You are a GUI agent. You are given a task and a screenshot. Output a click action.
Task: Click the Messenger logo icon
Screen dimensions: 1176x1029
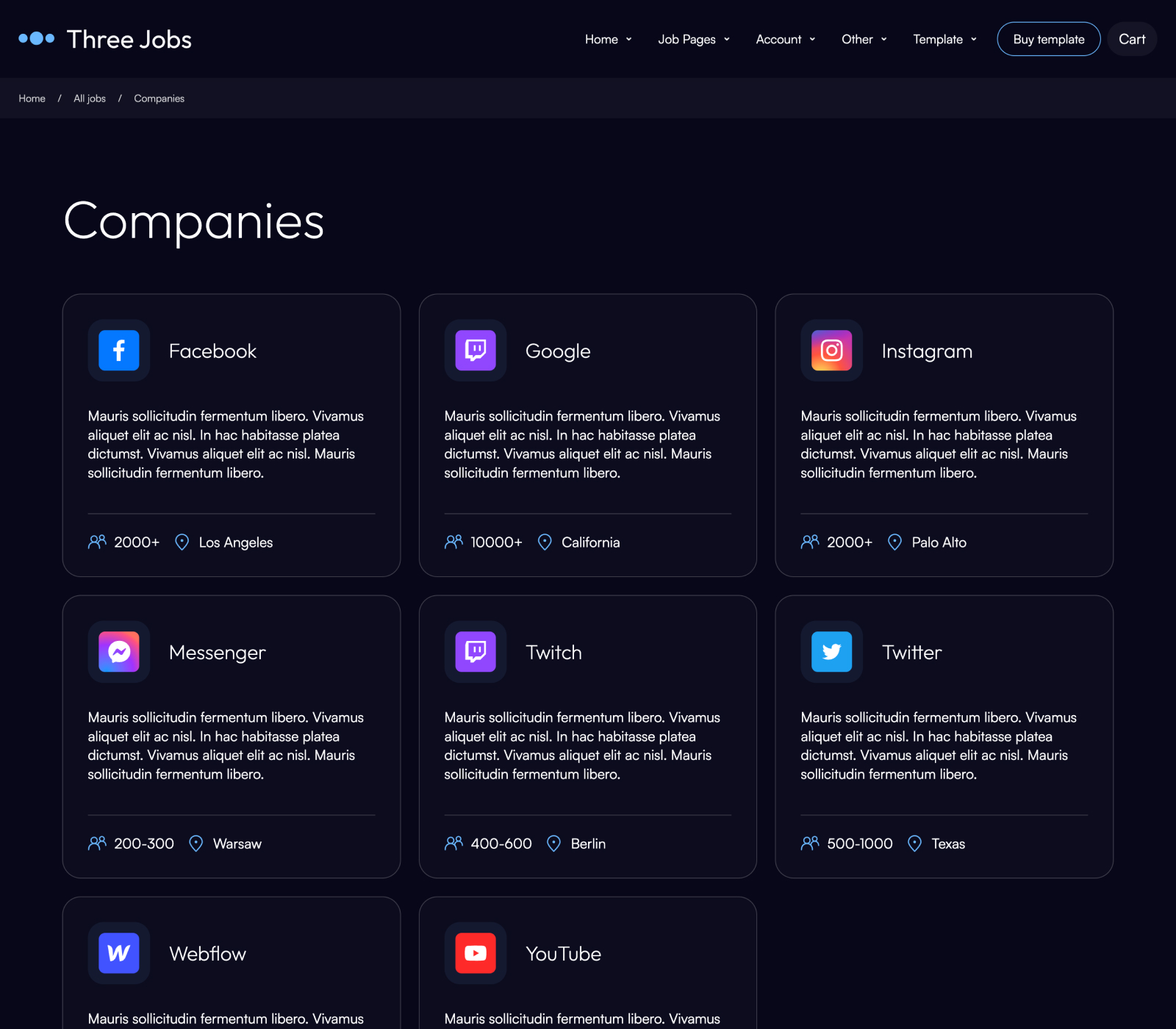tap(119, 652)
